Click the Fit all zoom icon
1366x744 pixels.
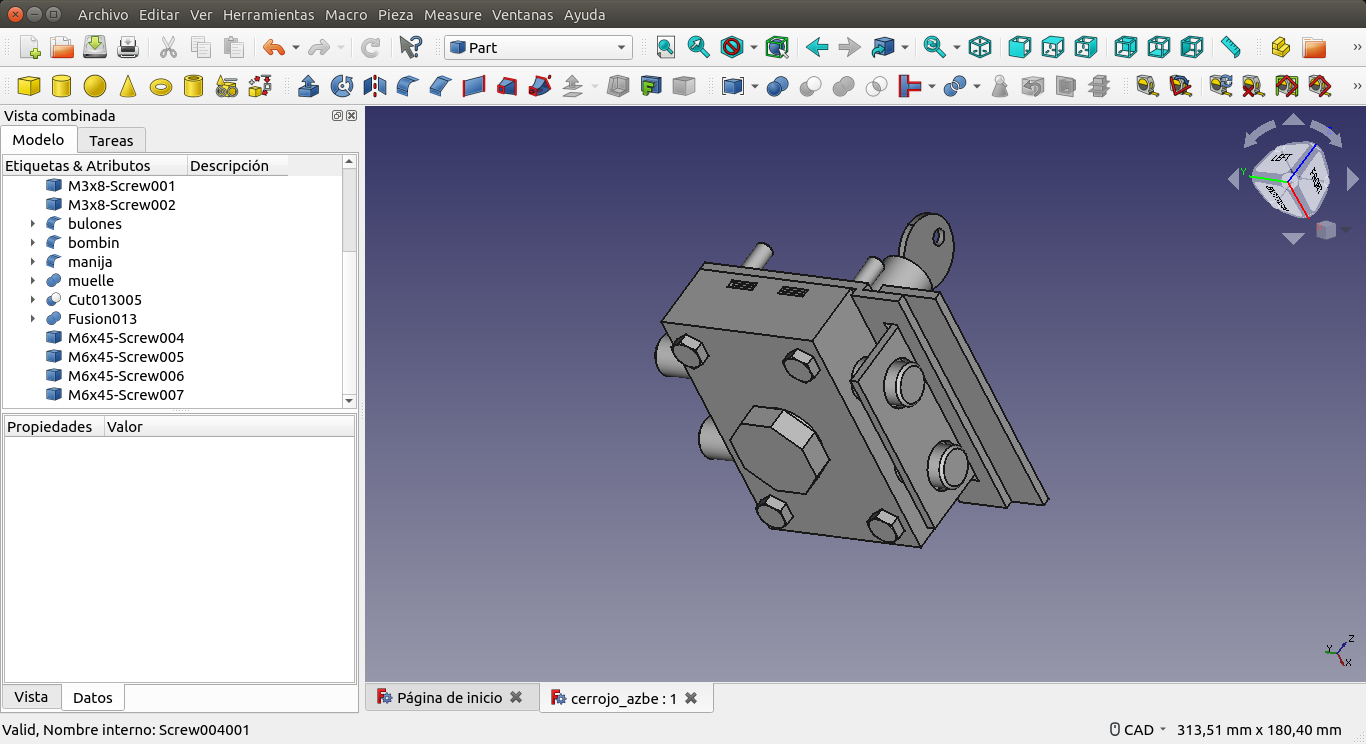pos(666,47)
